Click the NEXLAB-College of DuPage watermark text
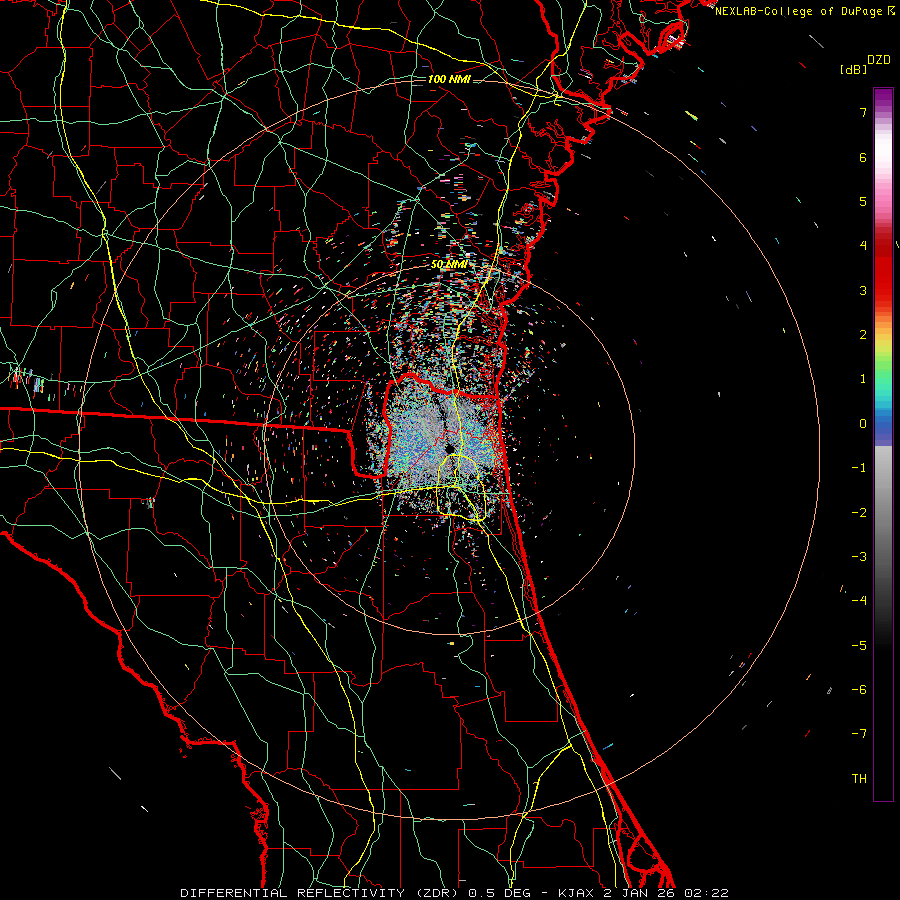Screen dimensions: 900x900 pos(798,11)
